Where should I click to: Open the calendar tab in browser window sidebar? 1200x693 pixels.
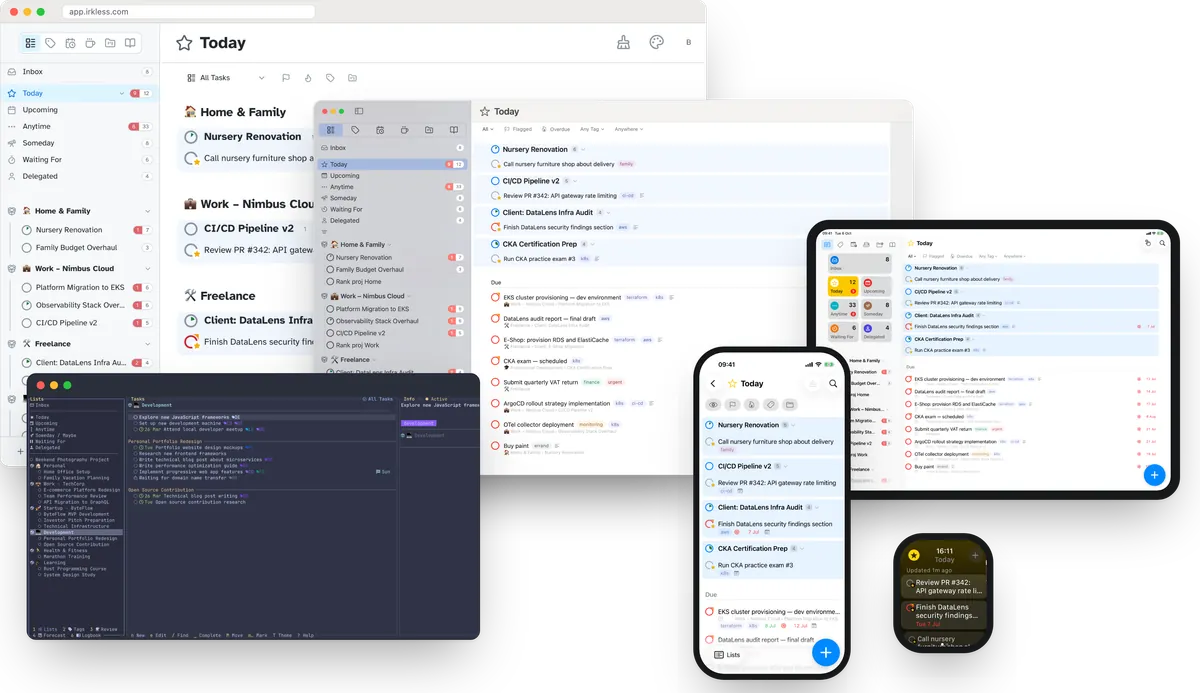click(x=70, y=44)
